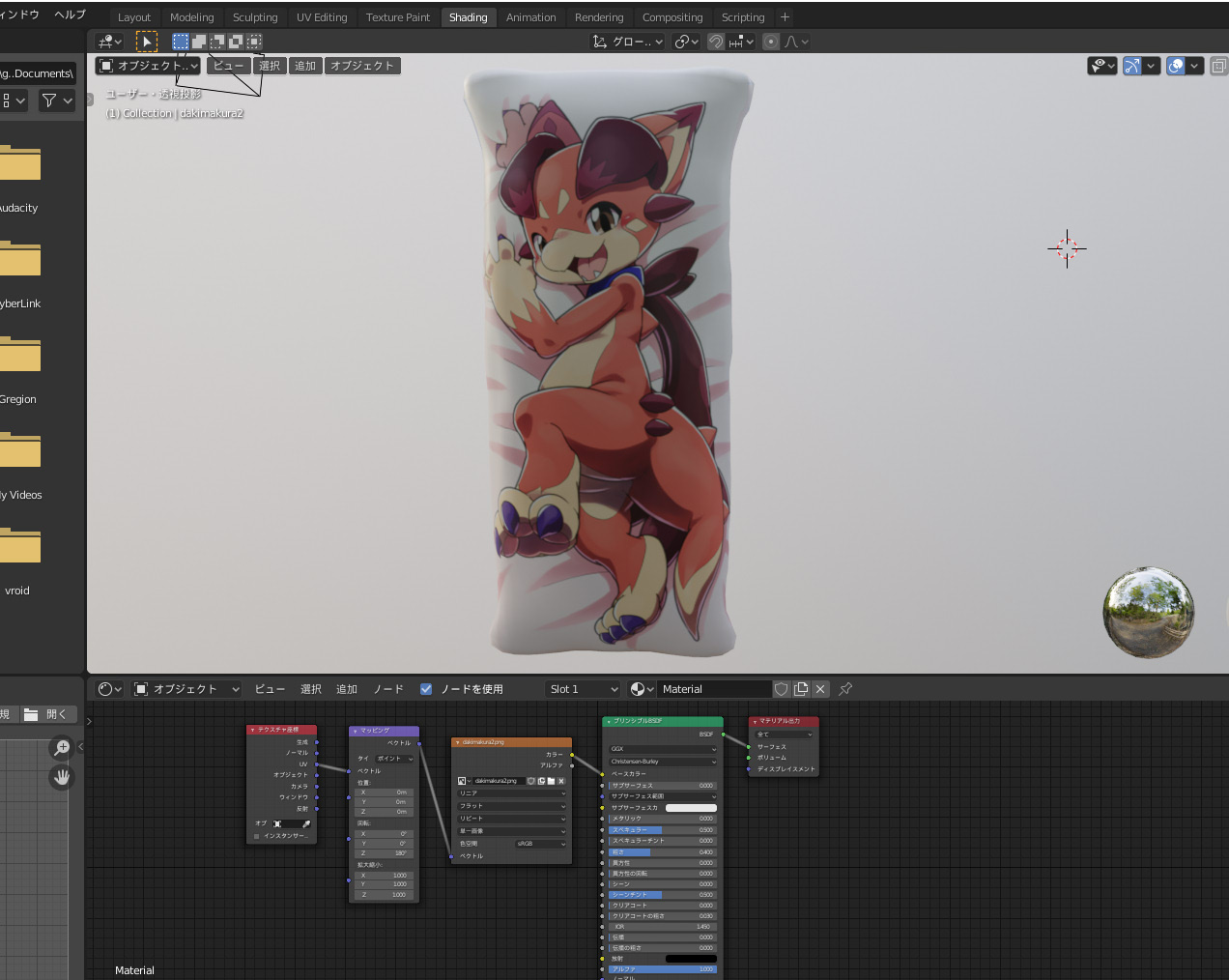Toggle the node editor pin icon

(x=845, y=689)
